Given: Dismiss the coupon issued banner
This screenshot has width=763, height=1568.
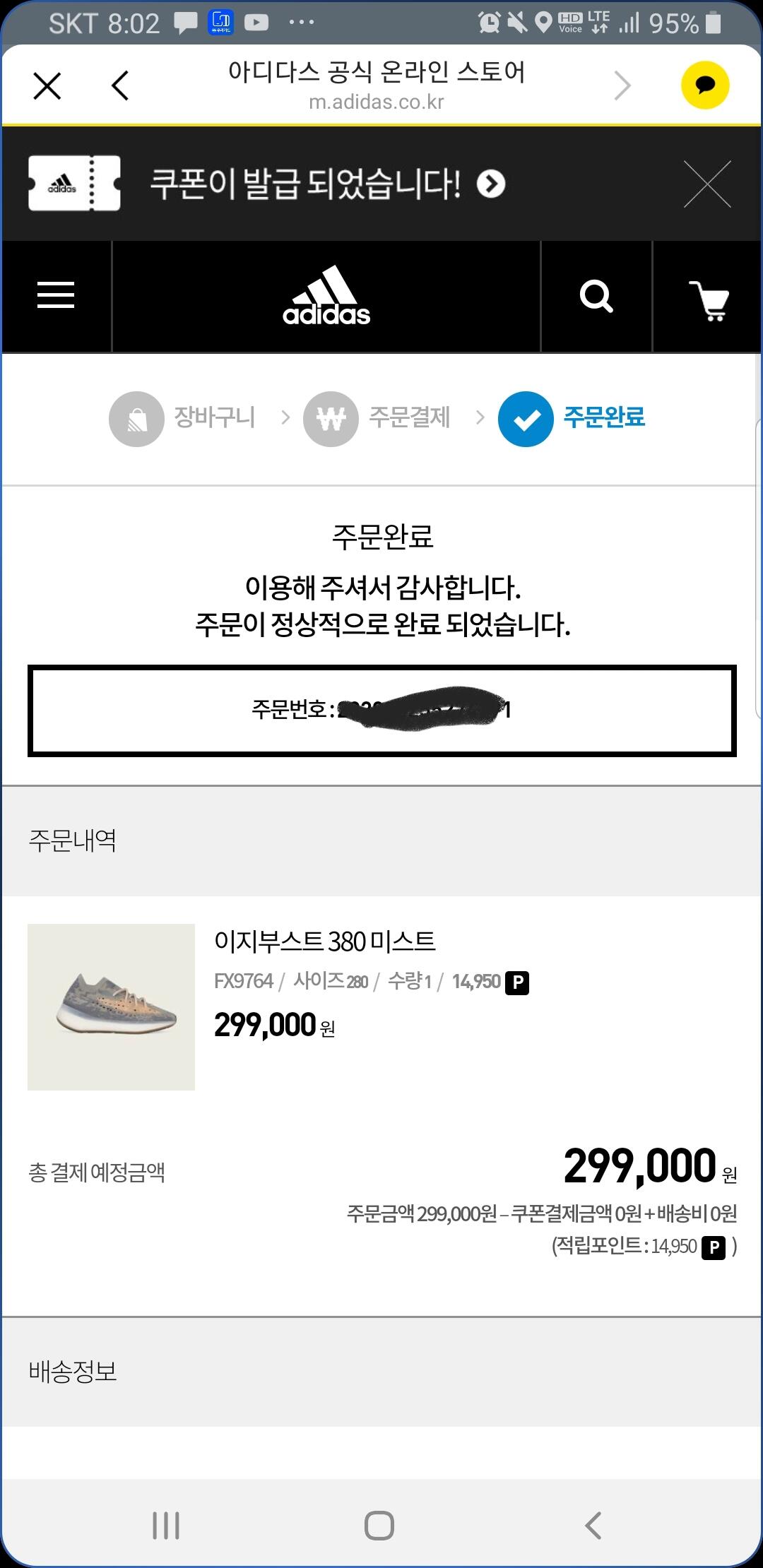Looking at the screenshot, I should pos(707,184).
